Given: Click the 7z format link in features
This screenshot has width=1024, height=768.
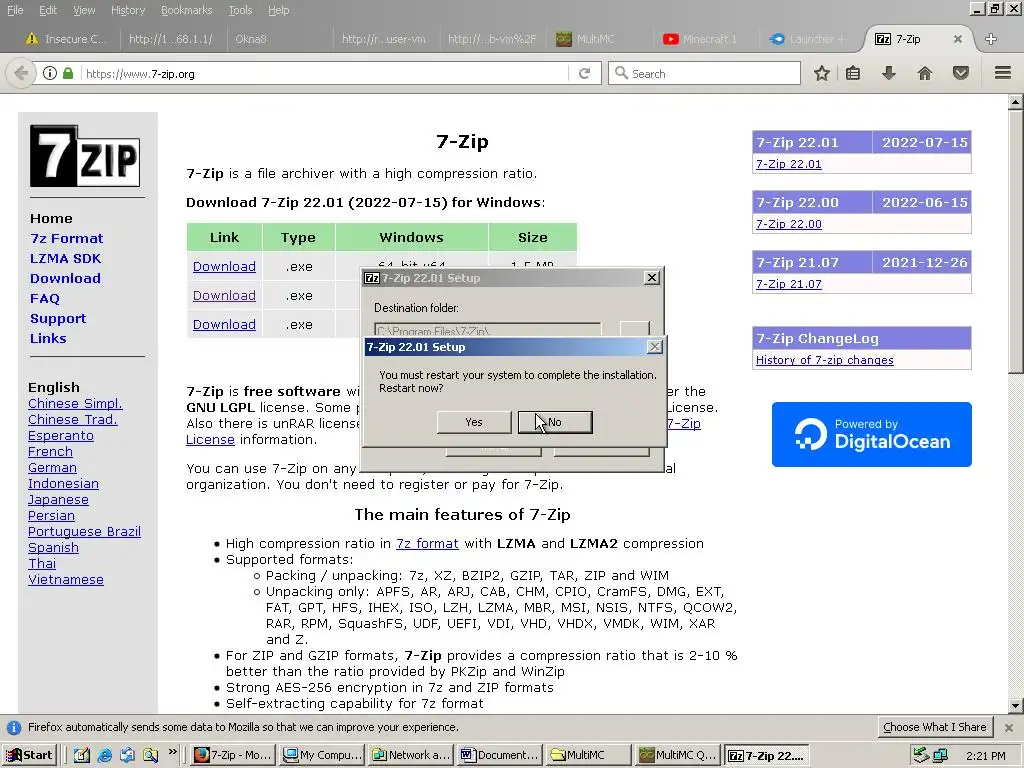Looking at the screenshot, I should point(427,543).
